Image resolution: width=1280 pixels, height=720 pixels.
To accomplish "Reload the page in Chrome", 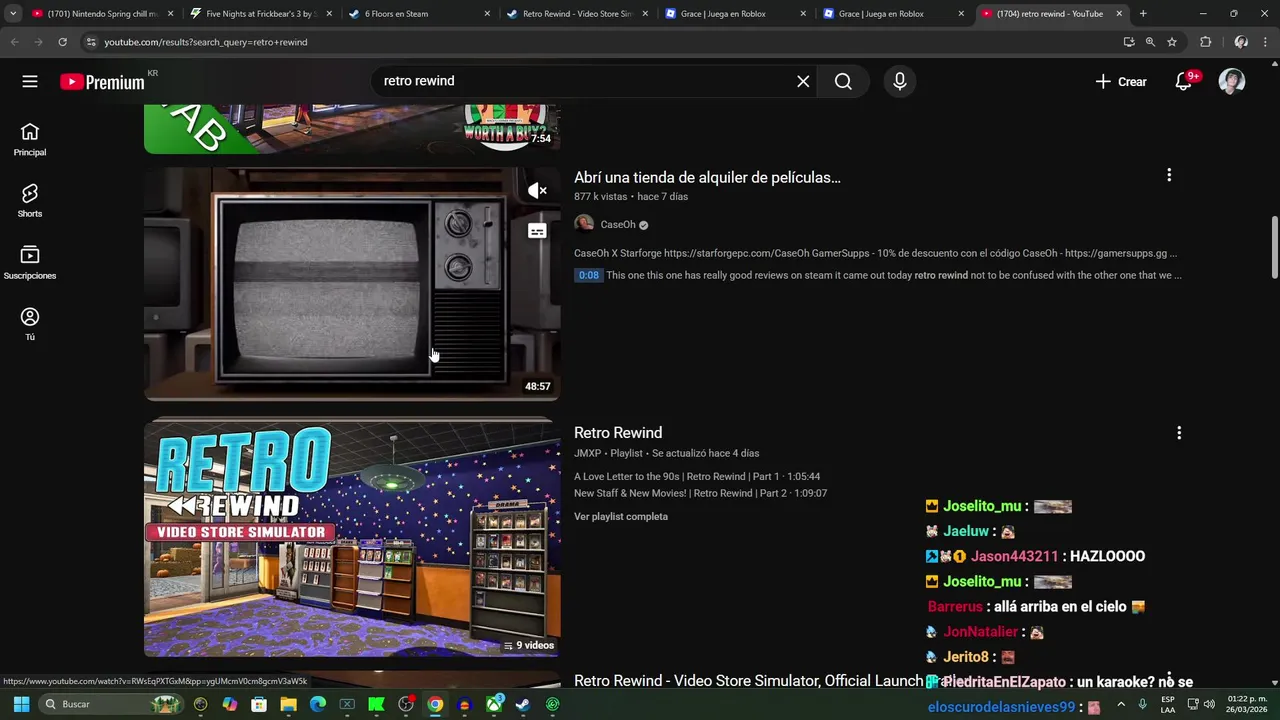I will (62, 42).
